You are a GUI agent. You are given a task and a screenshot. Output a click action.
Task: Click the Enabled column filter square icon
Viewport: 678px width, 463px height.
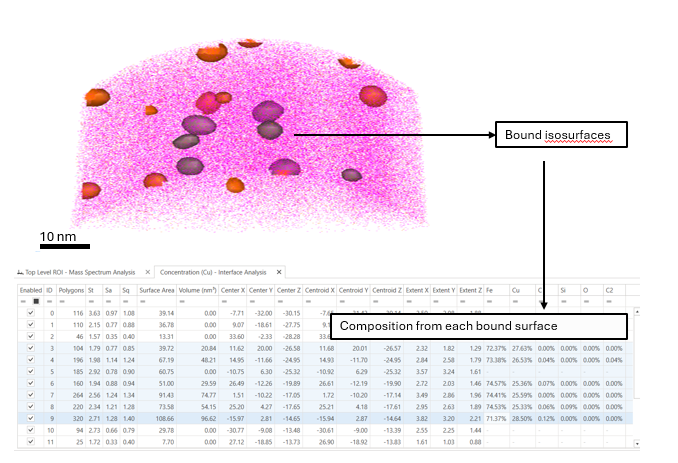(36, 300)
